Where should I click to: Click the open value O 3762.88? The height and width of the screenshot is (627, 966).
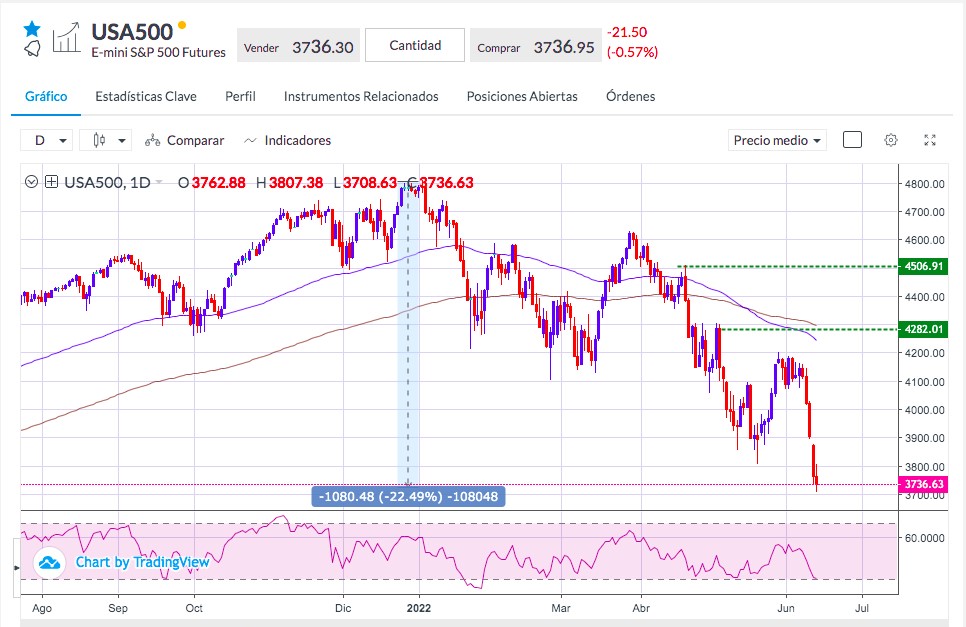[211, 182]
